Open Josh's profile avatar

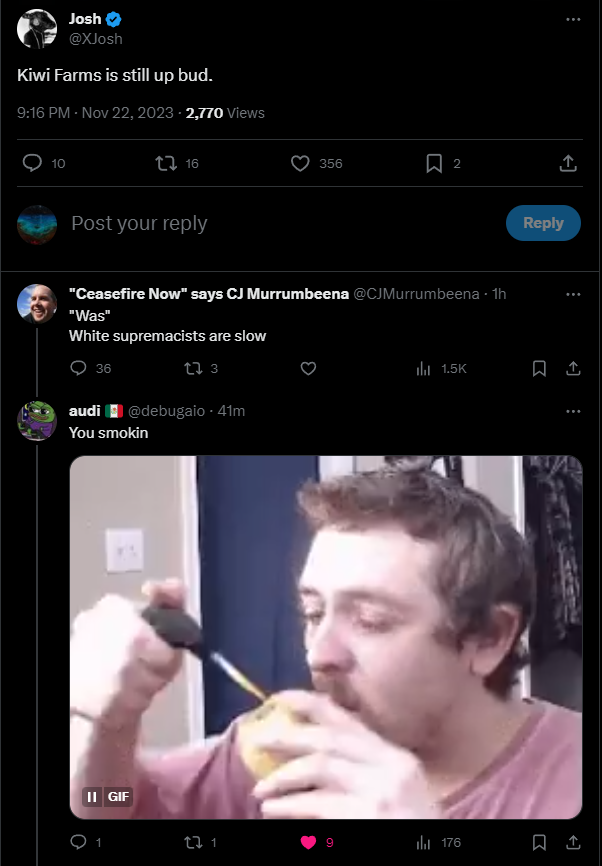tap(37, 29)
